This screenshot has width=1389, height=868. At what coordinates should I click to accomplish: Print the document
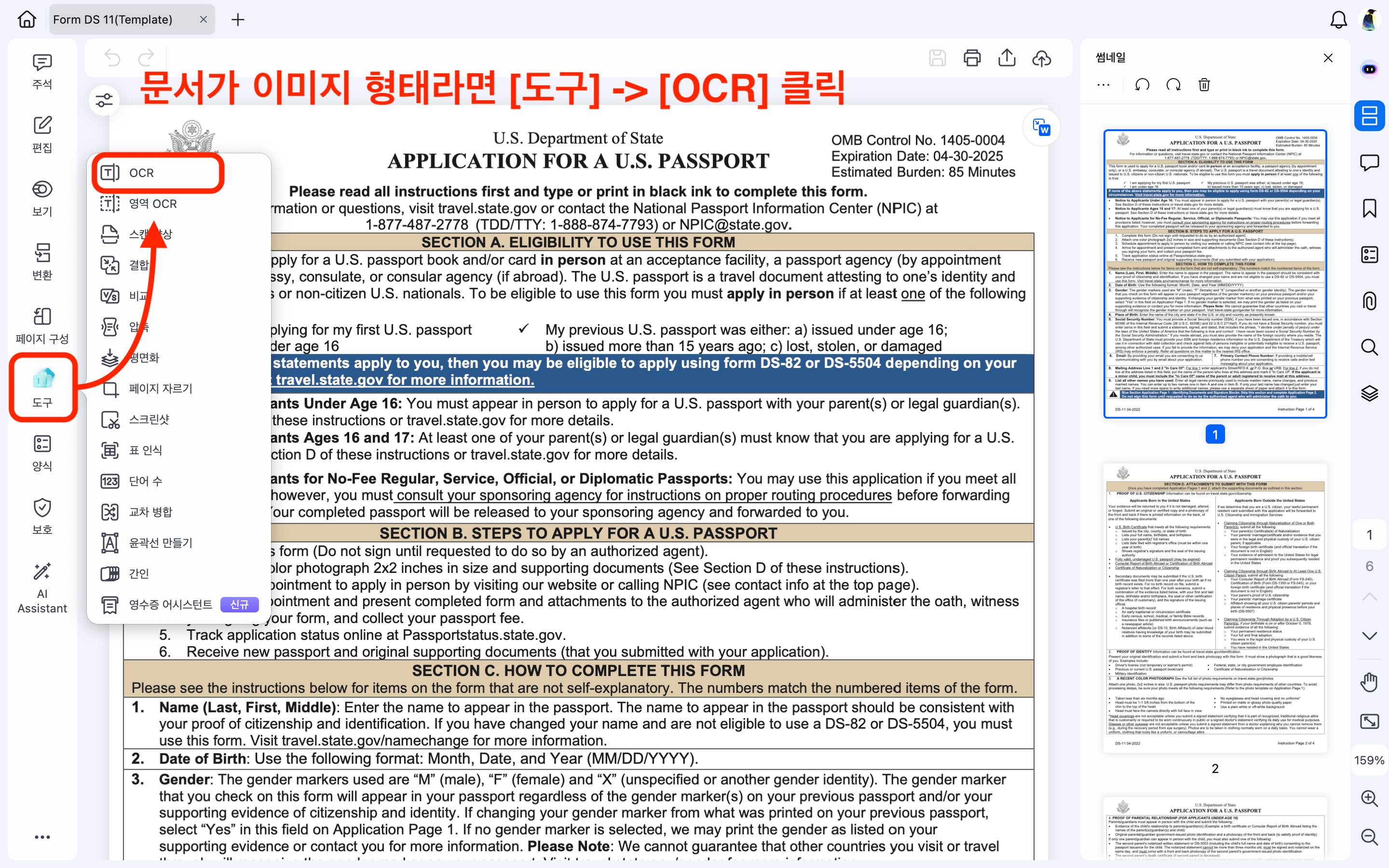click(x=972, y=58)
